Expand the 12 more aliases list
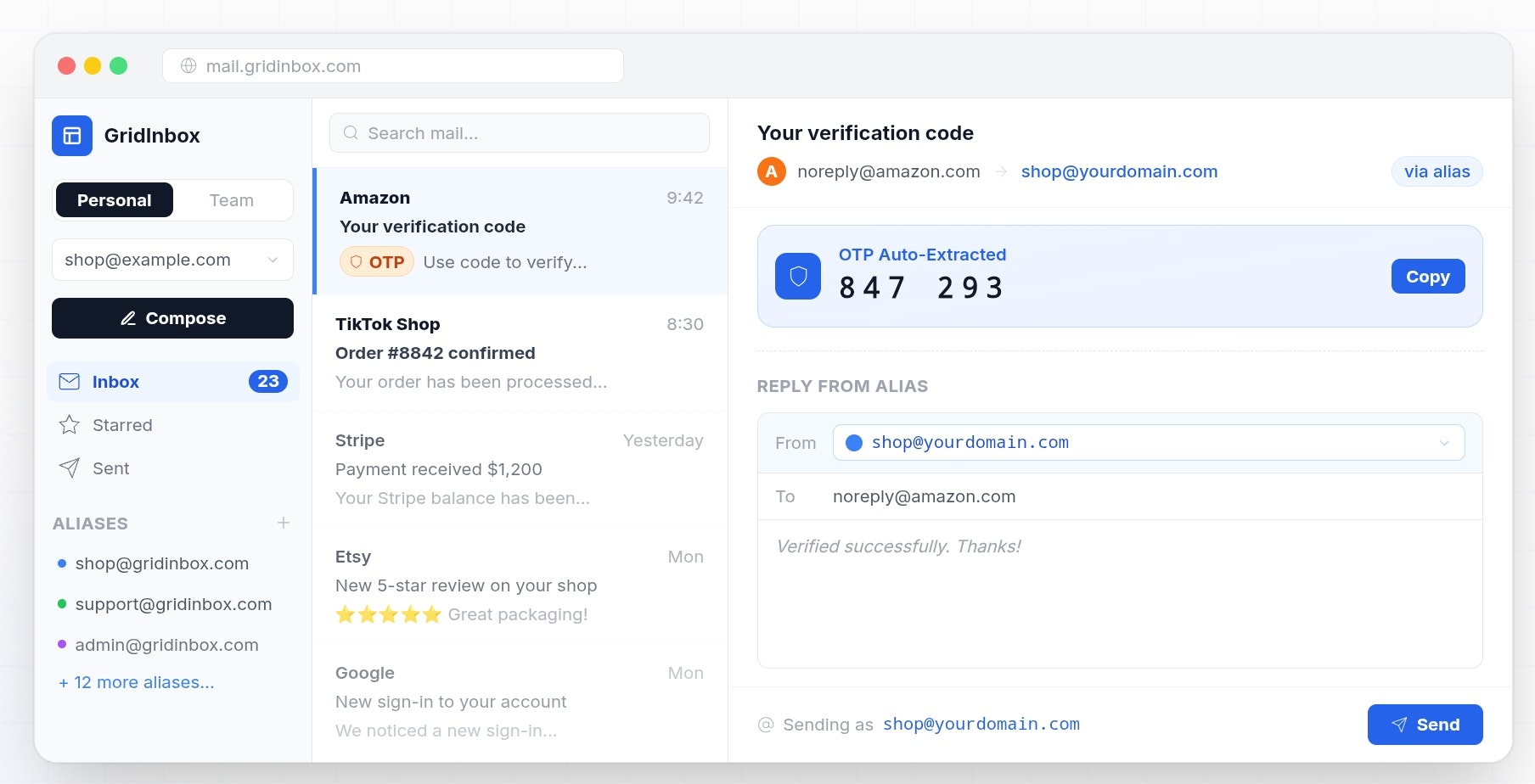This screenshot has height=784, width=1535. (x=137, y=682)
